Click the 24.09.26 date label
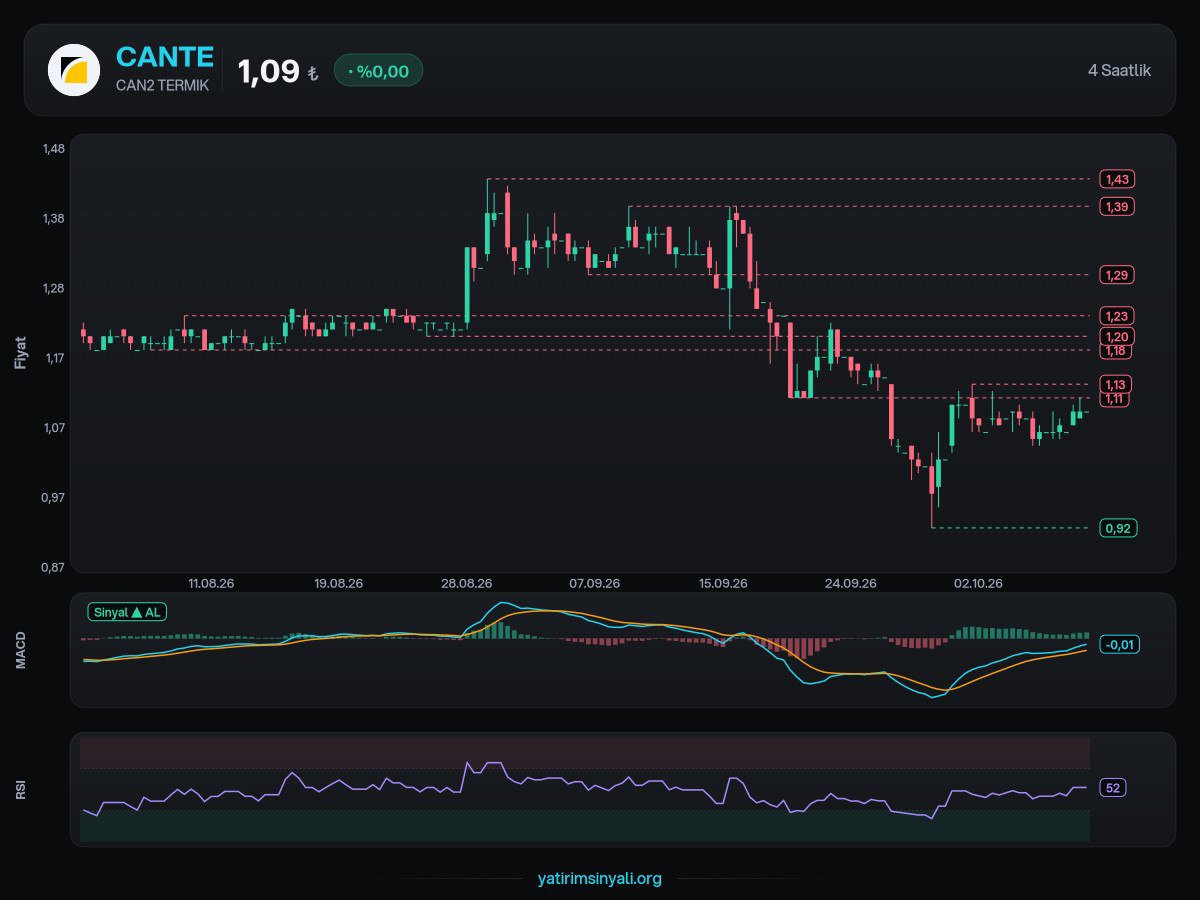Screen dimensions: 1200x900 pos(851,583)
